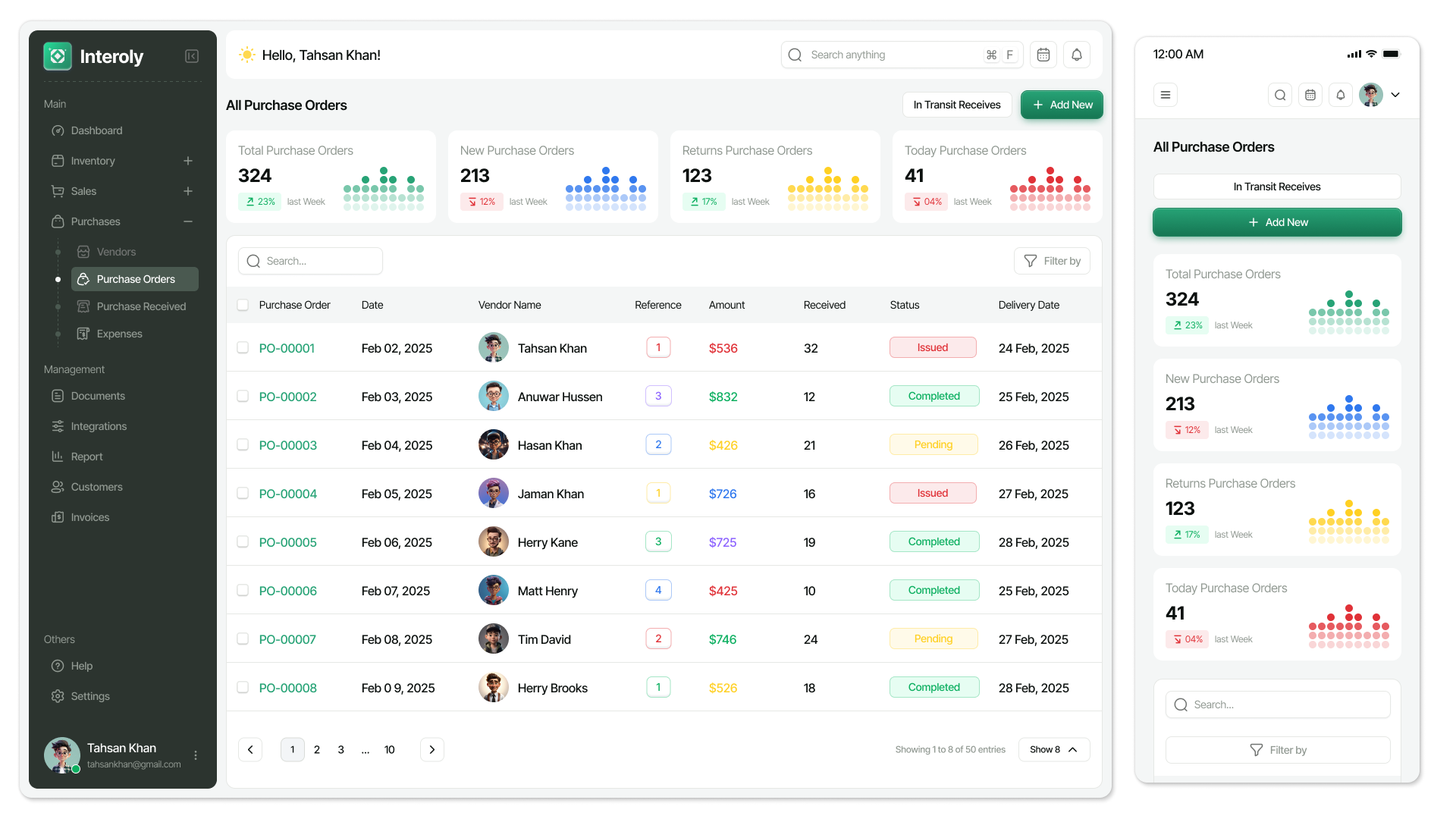Collapse the Purchases submenu minus icon
This screenshot has width=1456, height=819.
(188, 221)
